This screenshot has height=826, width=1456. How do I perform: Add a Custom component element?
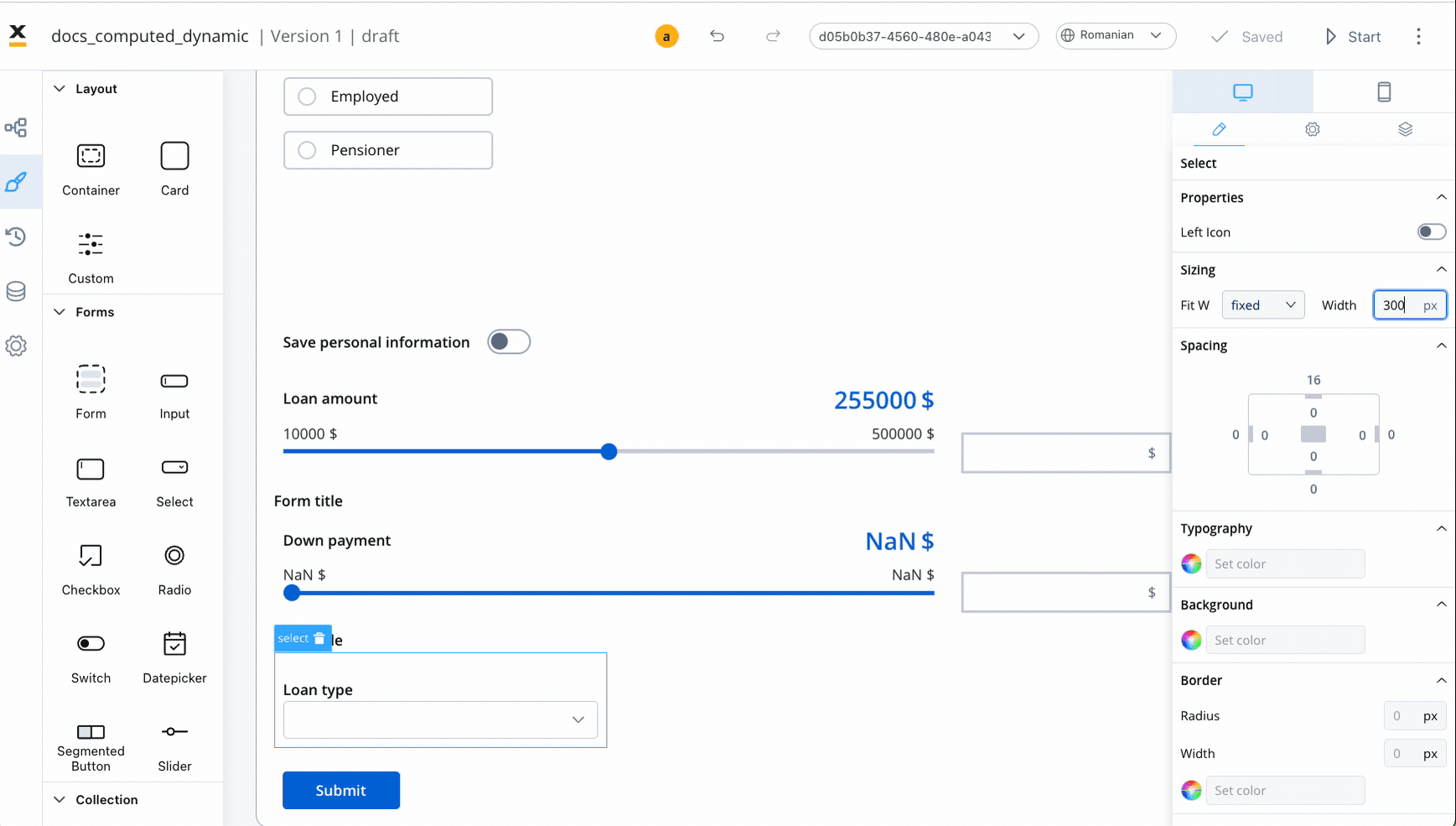[91, 257]
